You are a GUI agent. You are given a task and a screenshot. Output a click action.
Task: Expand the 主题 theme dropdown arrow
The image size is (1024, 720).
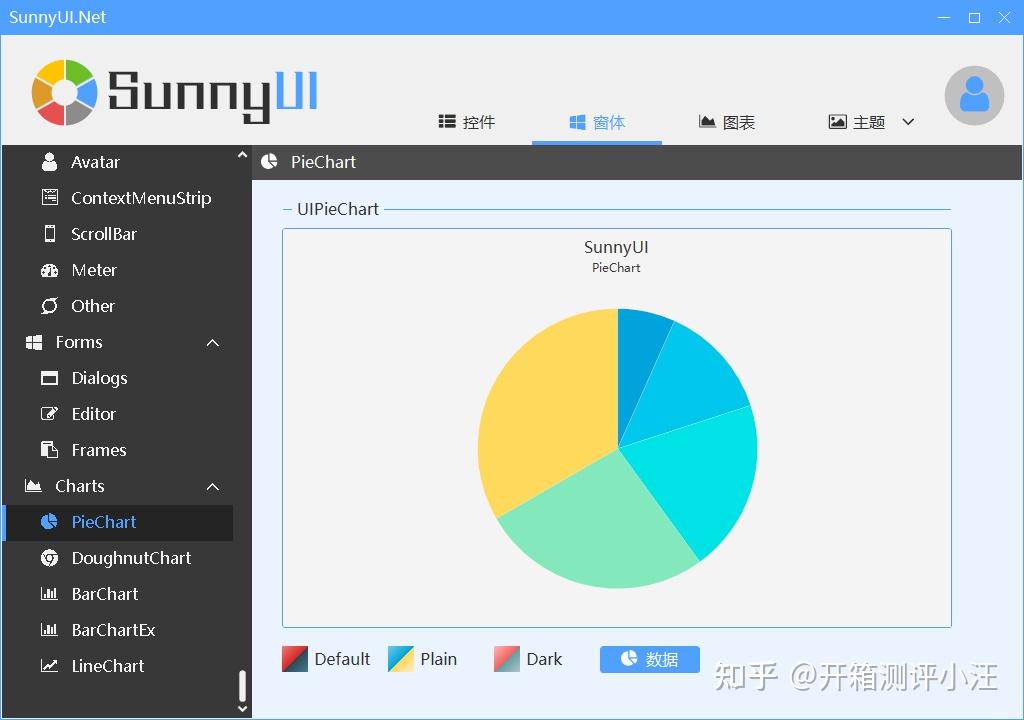point(908,122)
